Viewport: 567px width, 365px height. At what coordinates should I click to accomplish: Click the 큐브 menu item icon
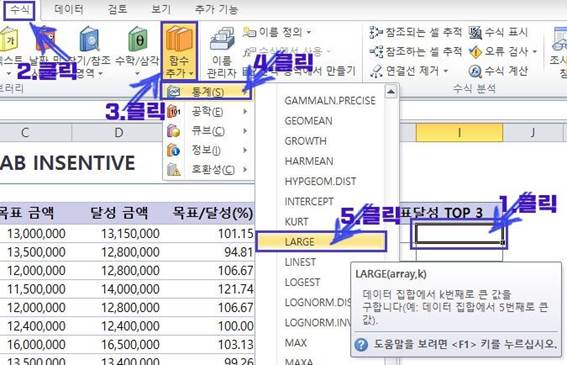point(174,131)
